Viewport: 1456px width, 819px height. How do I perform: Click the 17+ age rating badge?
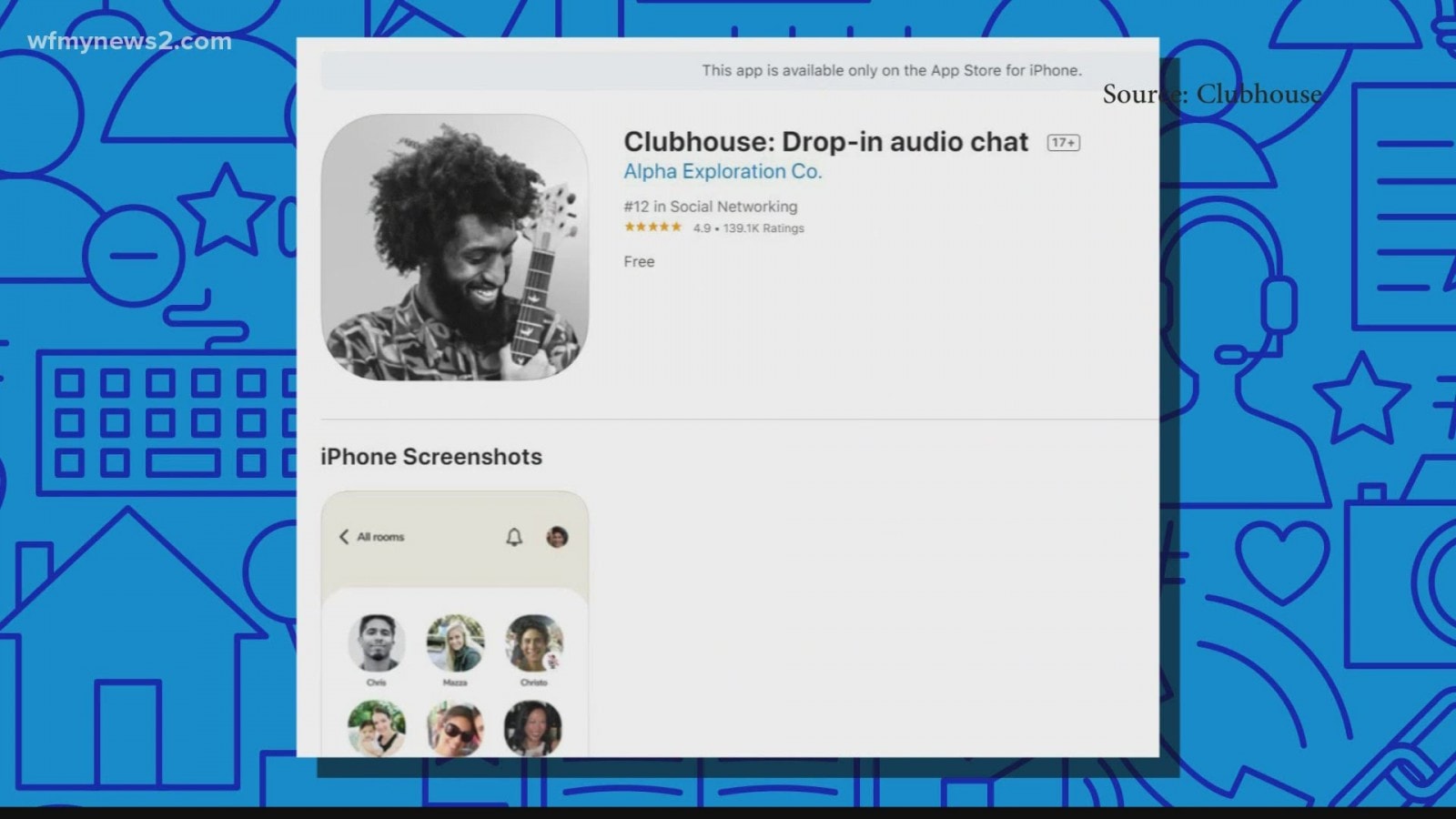pyautogui.click(x=1063, y=143)
